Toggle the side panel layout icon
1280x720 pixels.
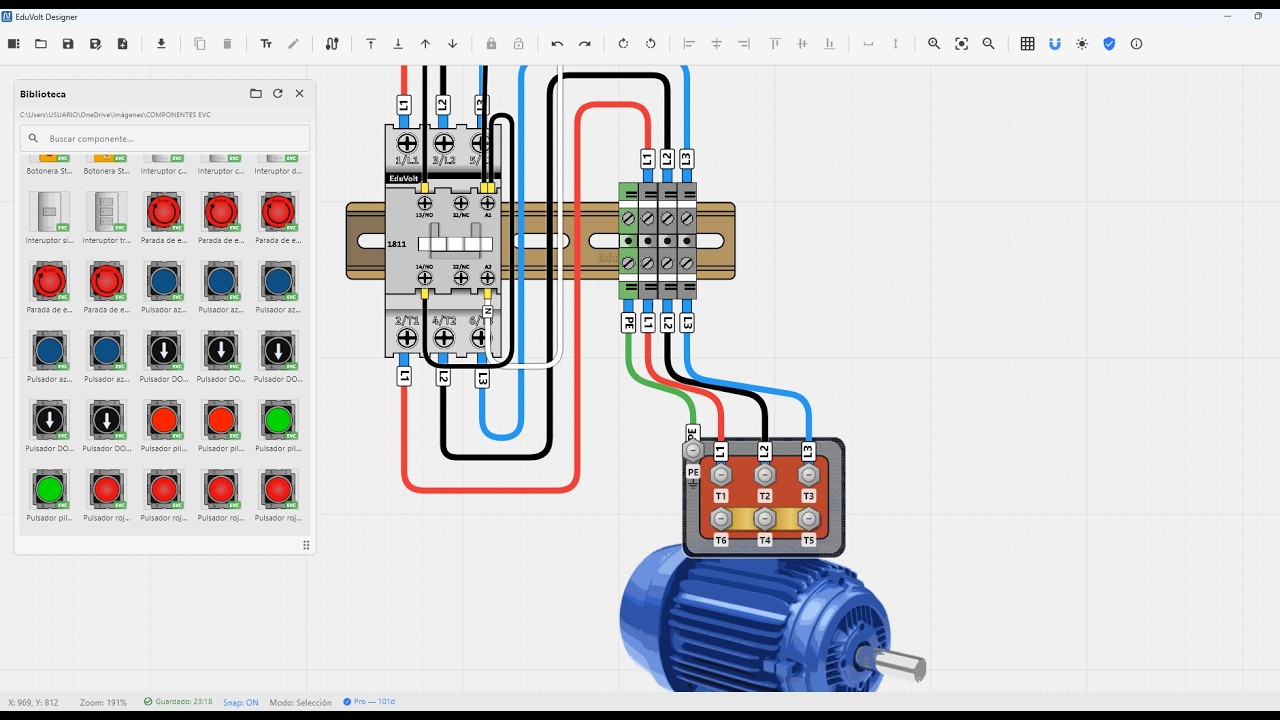click(x=14, y=44)
